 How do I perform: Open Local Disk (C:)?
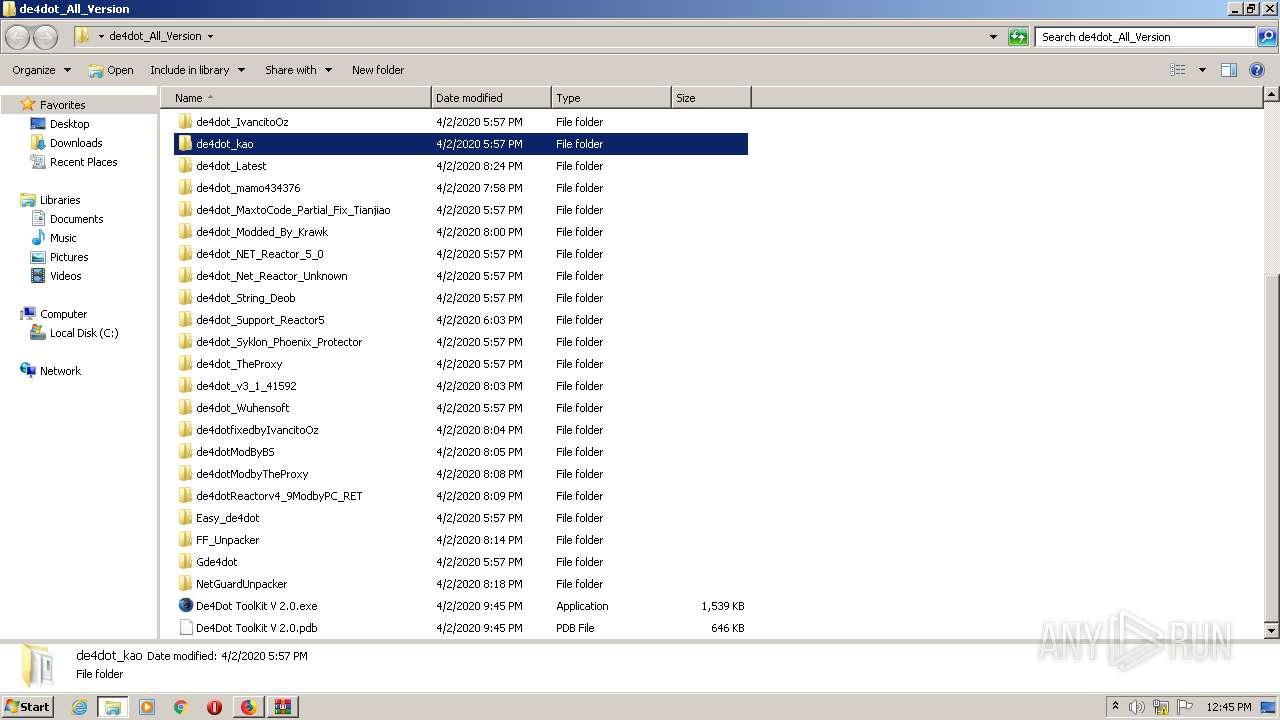84,333
